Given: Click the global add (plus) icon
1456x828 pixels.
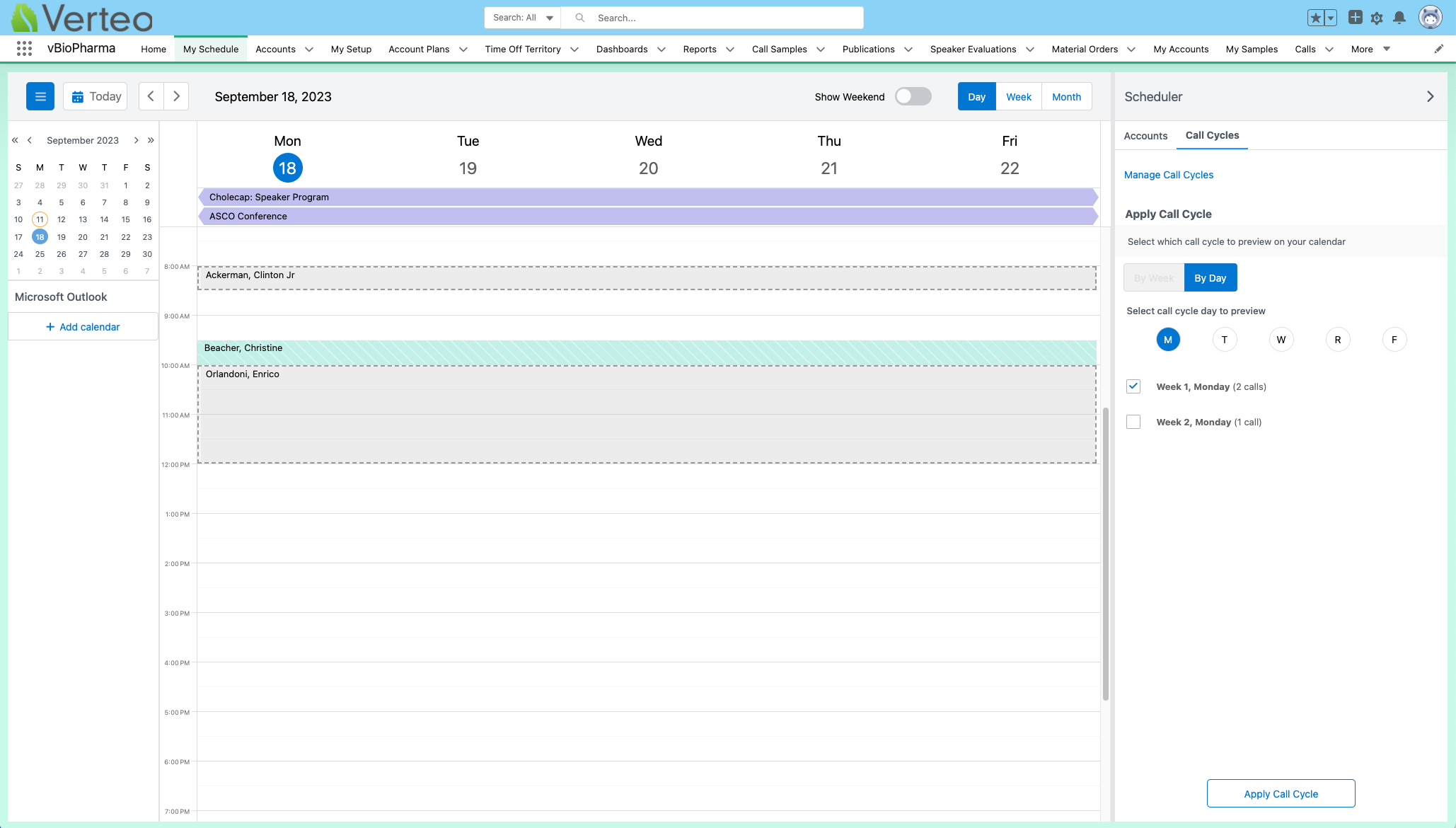Looking at the screenshot, I should pyautogui.click(x=1356, y=17).
